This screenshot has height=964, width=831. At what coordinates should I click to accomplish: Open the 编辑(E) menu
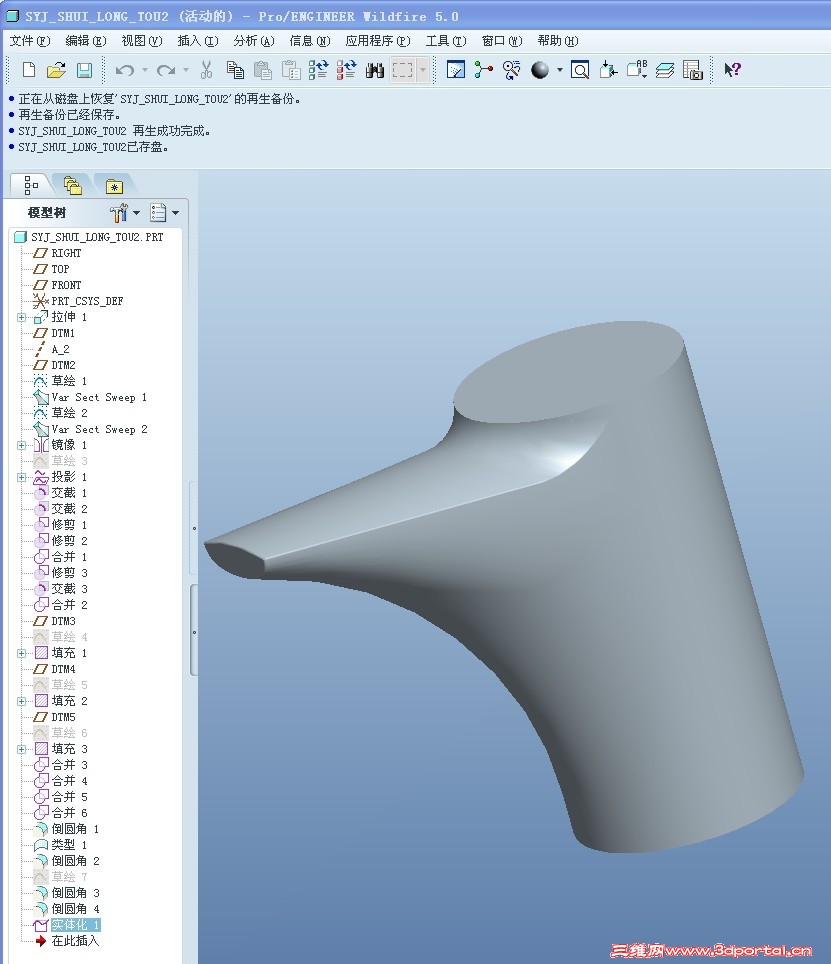[x=85, y=41]
